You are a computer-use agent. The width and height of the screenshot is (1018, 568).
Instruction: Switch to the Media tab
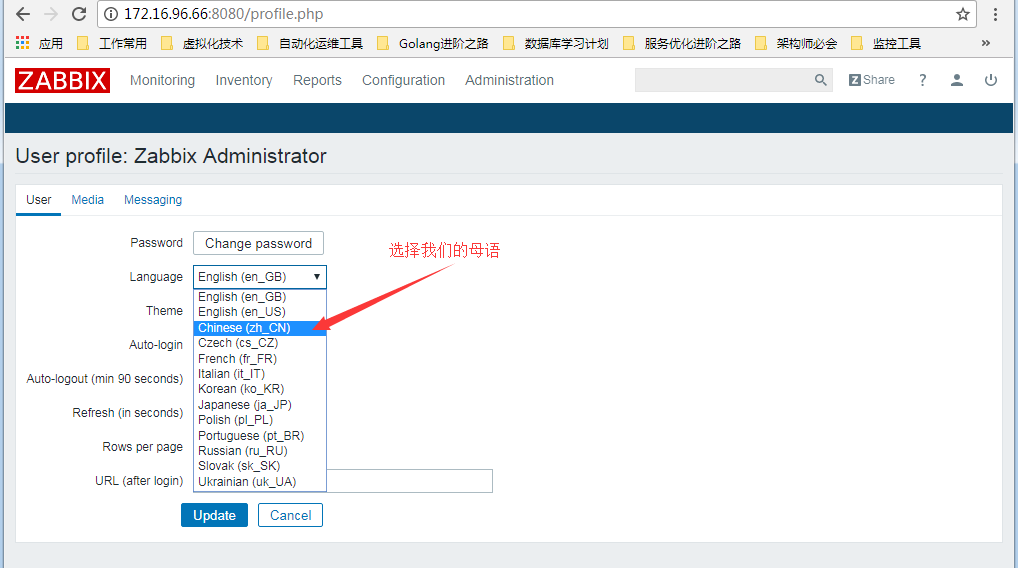(88, 200)
